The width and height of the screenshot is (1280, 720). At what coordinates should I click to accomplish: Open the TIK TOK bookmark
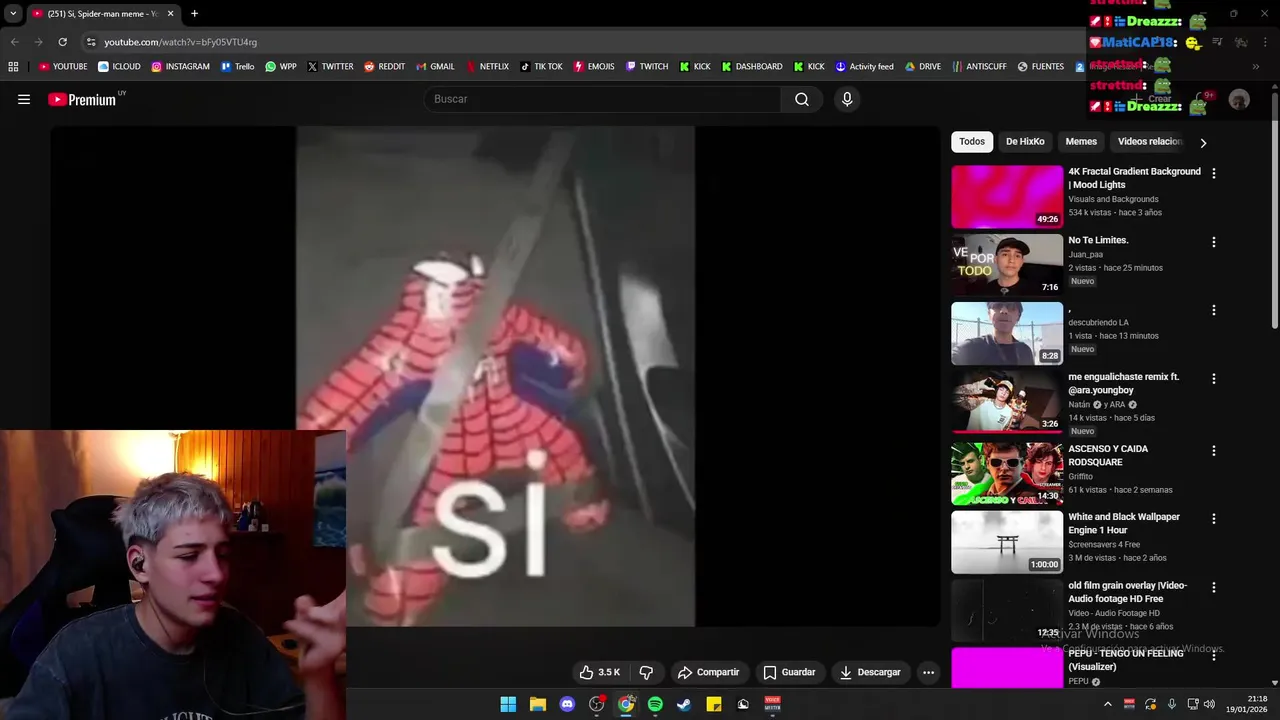(541, 67)
